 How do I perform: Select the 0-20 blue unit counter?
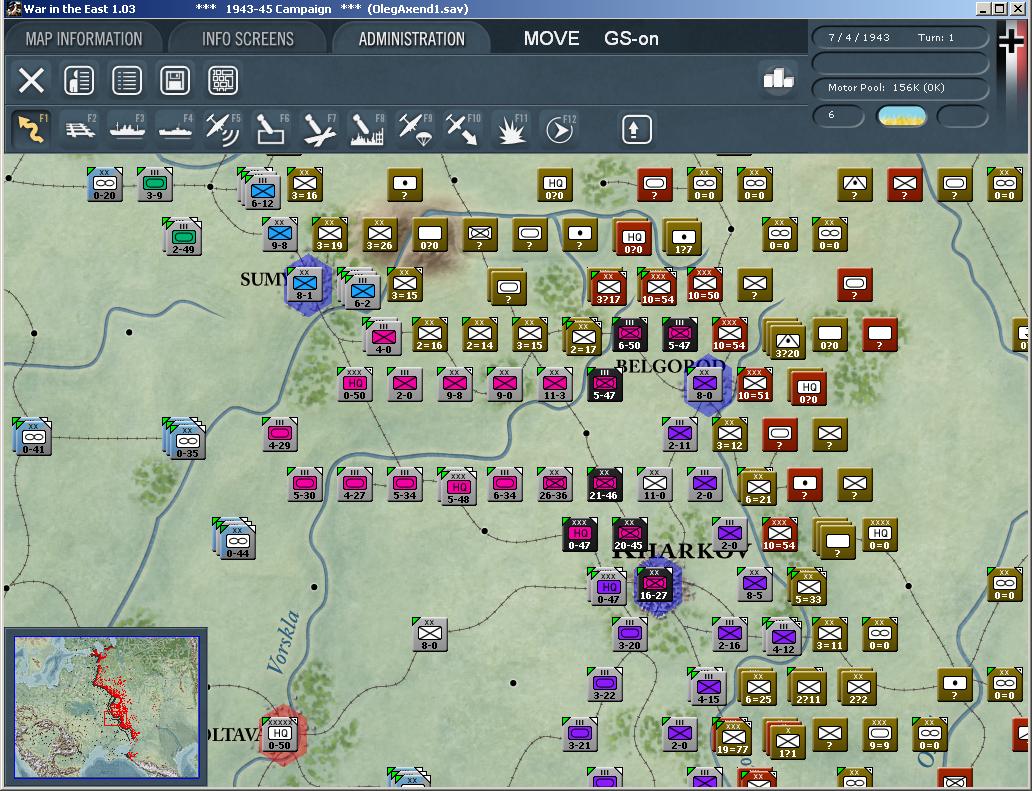pyautogui.click(x=105, y=185)
